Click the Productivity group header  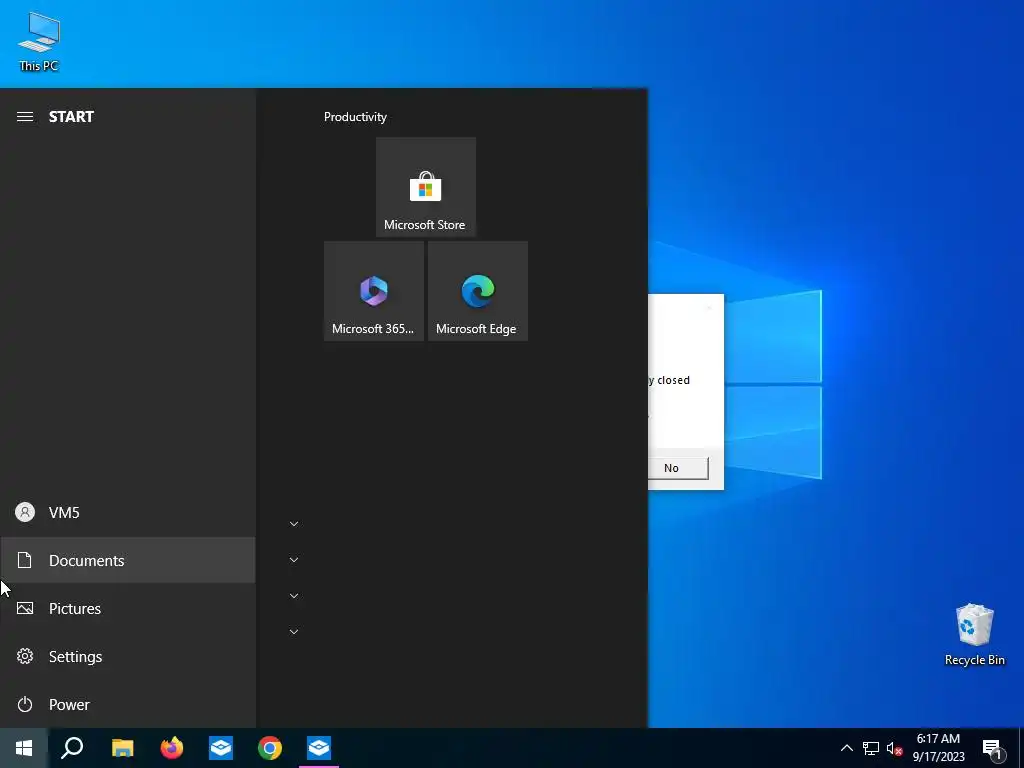[x=355, y=117]
